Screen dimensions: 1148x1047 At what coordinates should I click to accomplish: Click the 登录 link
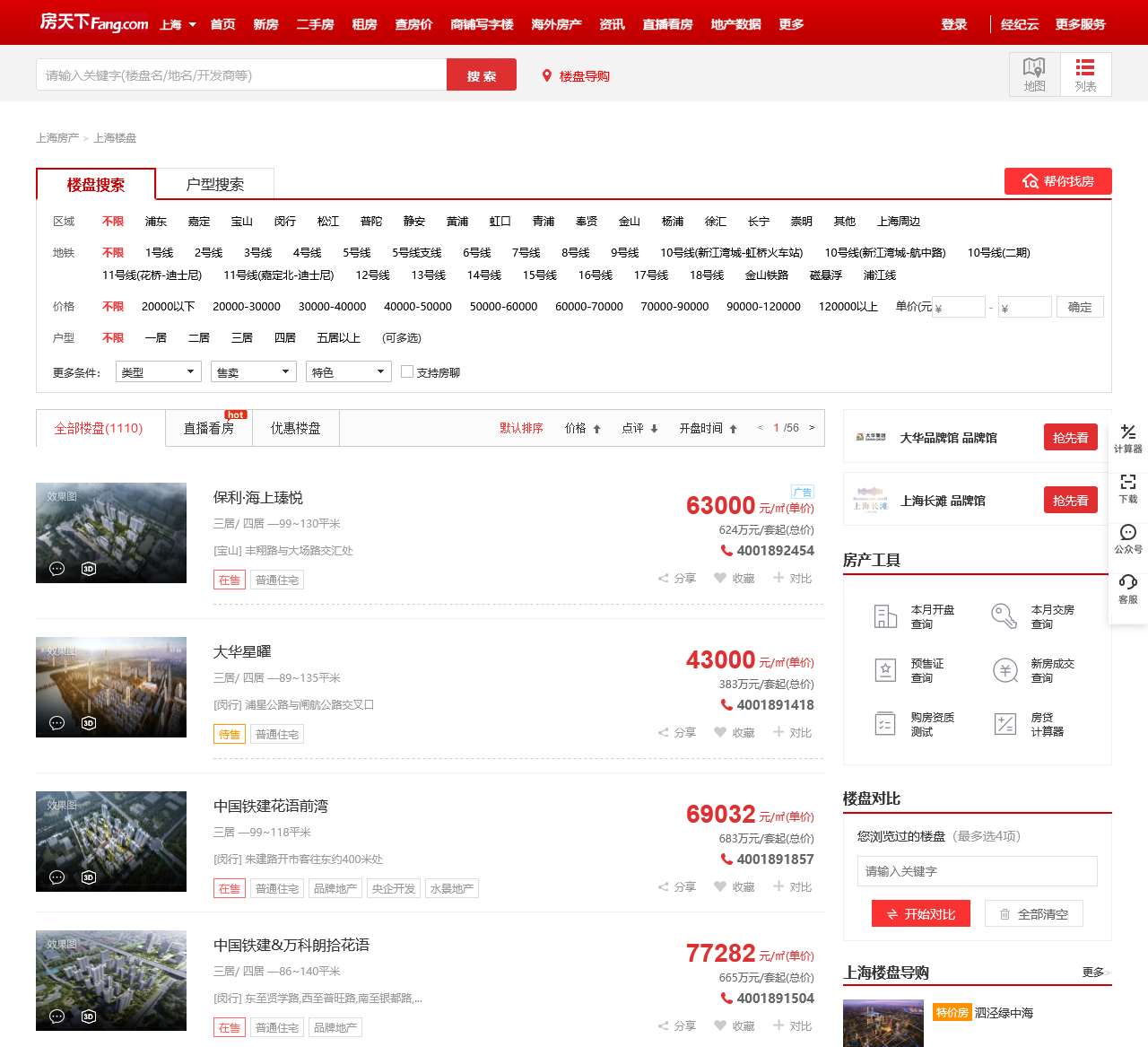coord(954,24)
